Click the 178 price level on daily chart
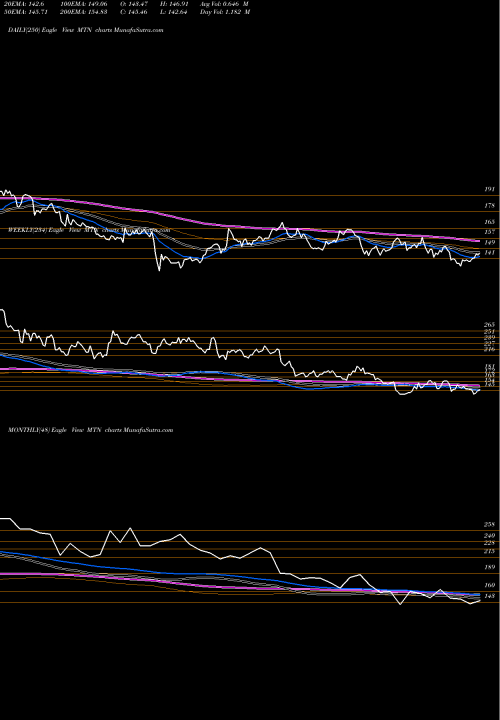The height and width of the screenshot is (720, 500). 489,206
